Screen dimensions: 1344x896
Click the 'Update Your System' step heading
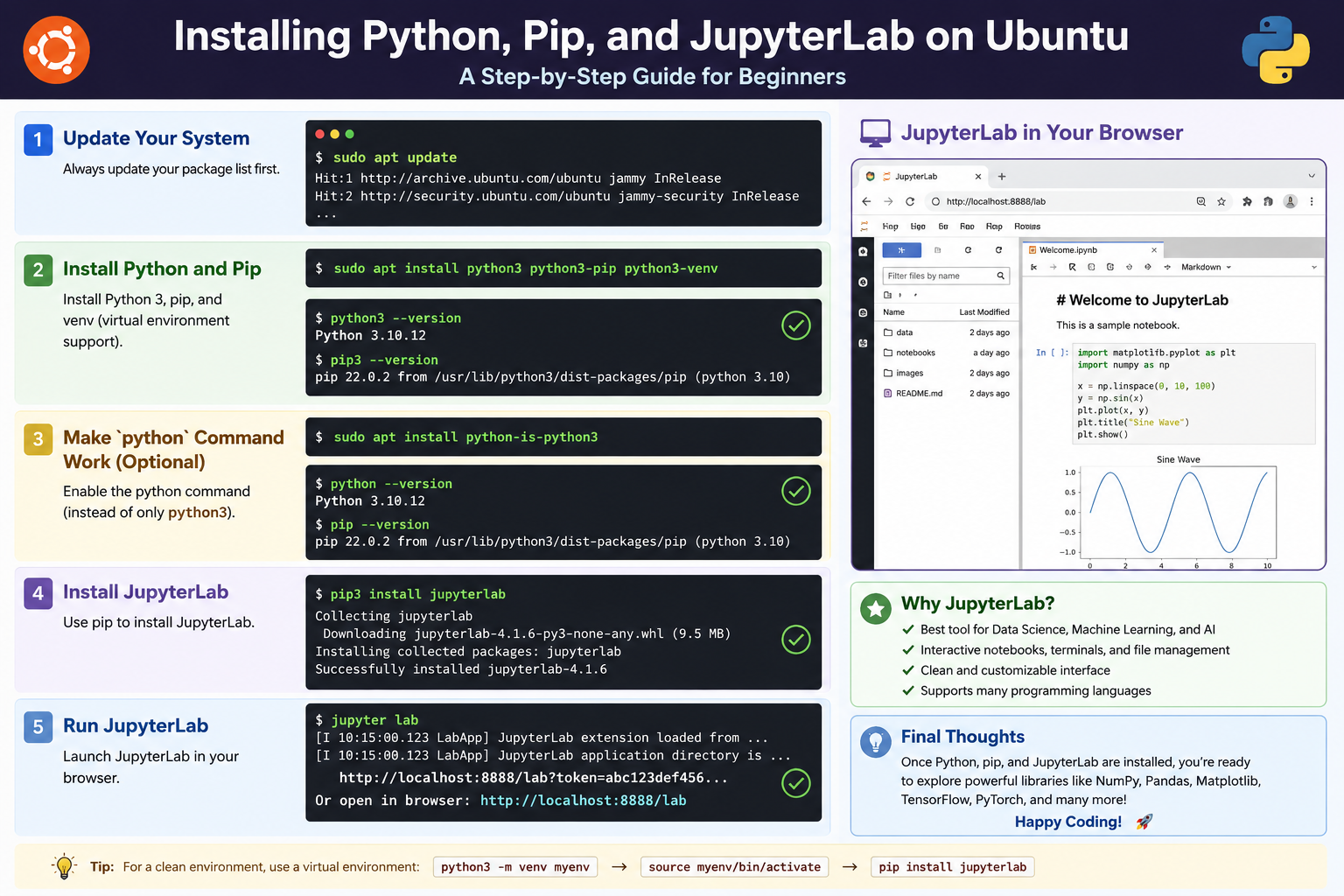tap(157, 138)
